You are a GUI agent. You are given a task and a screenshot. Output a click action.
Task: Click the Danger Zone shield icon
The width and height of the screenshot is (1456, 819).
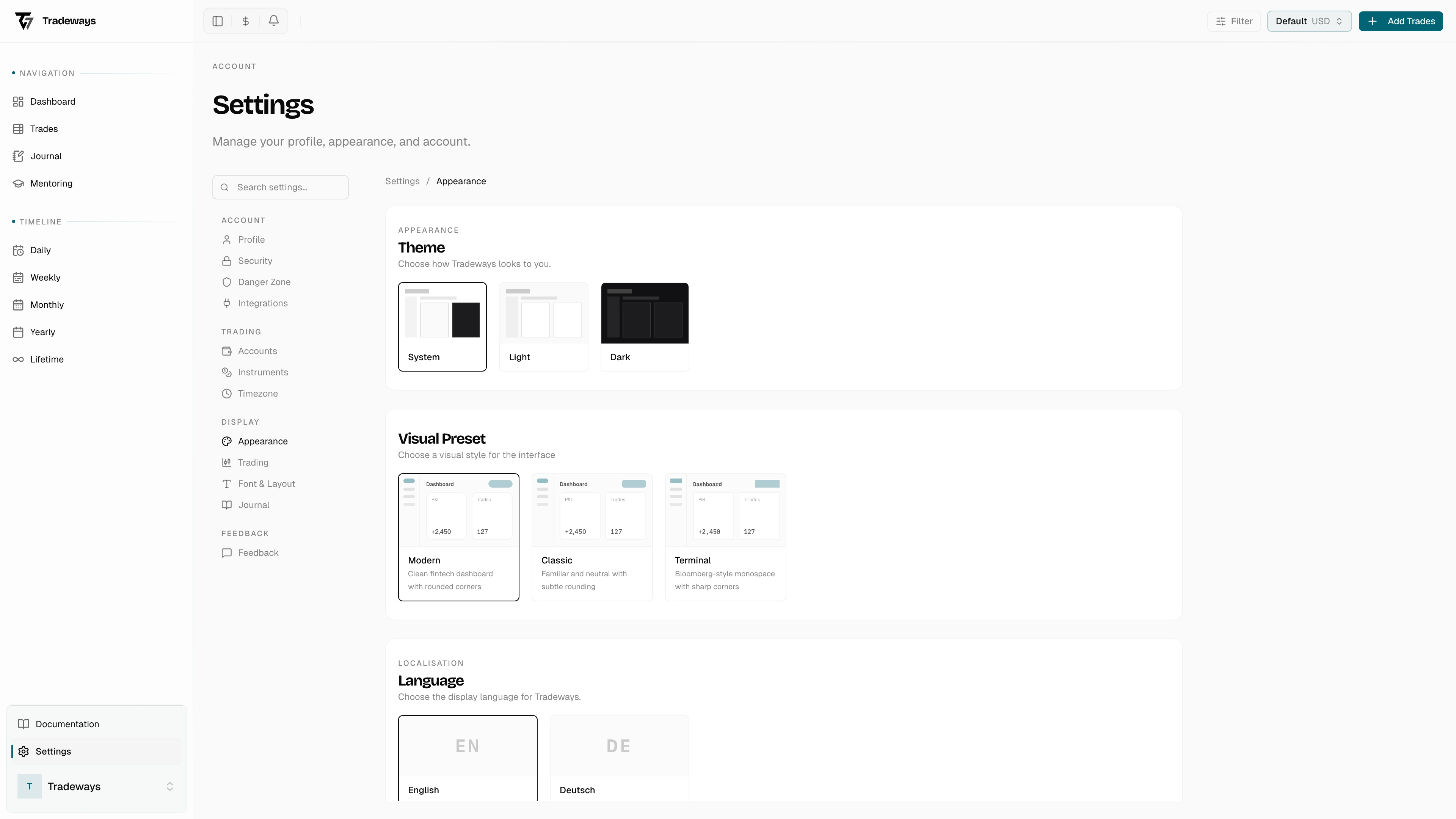pos(227,282)
